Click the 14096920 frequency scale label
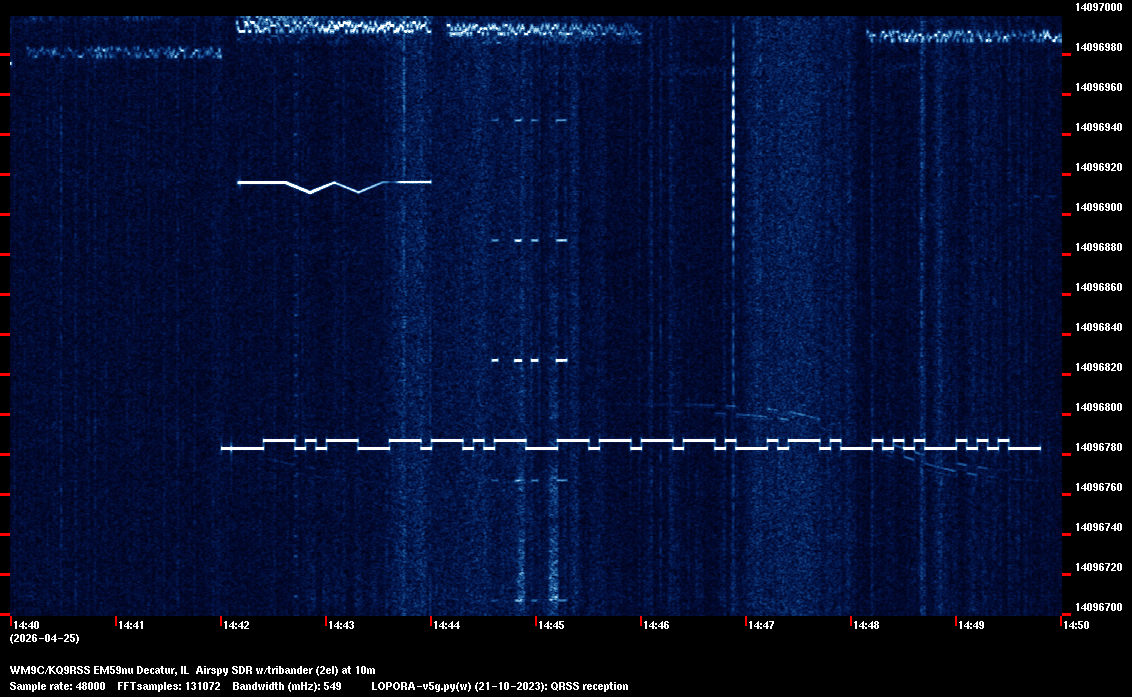The height and width of the screenshot is (697, 1132). [x=1097, y=167]
